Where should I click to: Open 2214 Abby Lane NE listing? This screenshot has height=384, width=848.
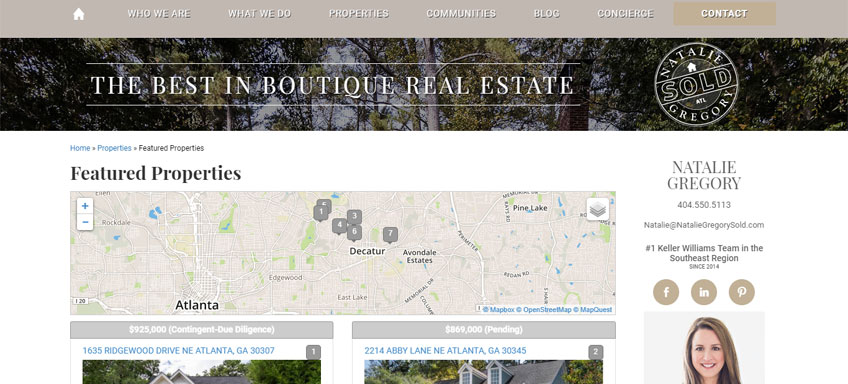[445, 351]
